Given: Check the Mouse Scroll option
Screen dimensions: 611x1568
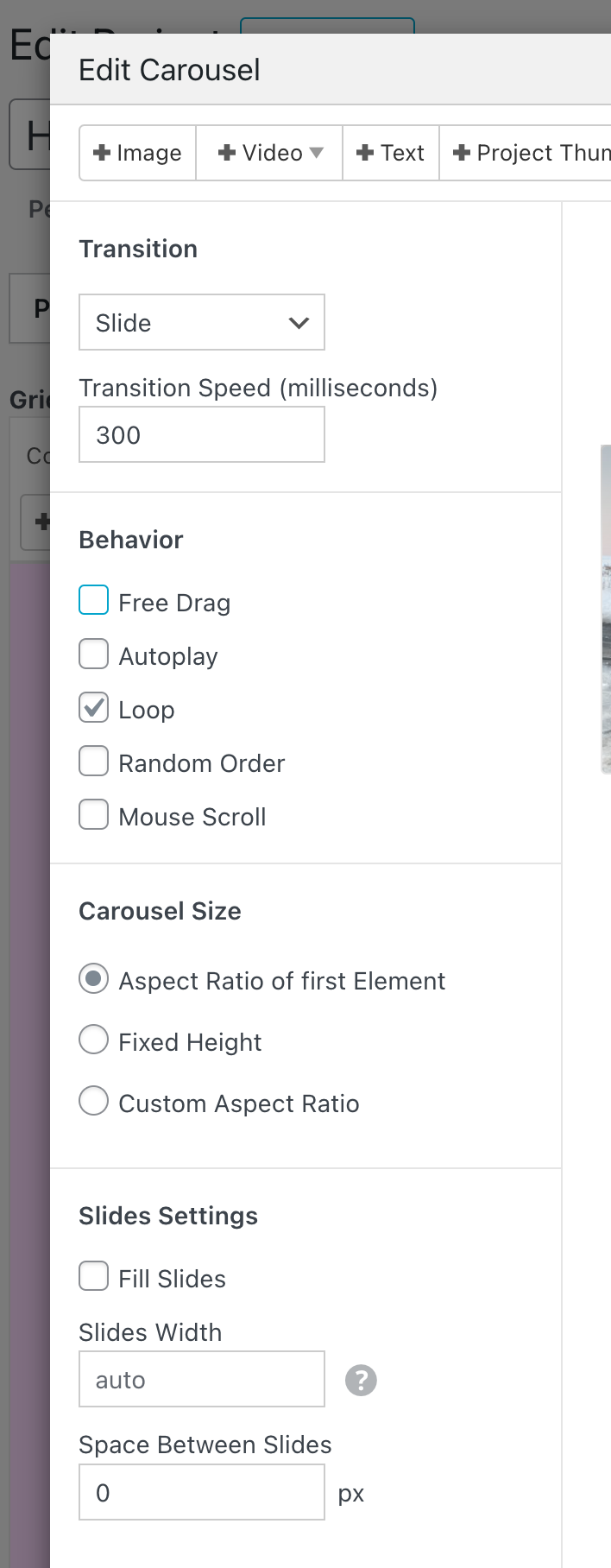Looking at the screenshot, I should click(93, 814).
